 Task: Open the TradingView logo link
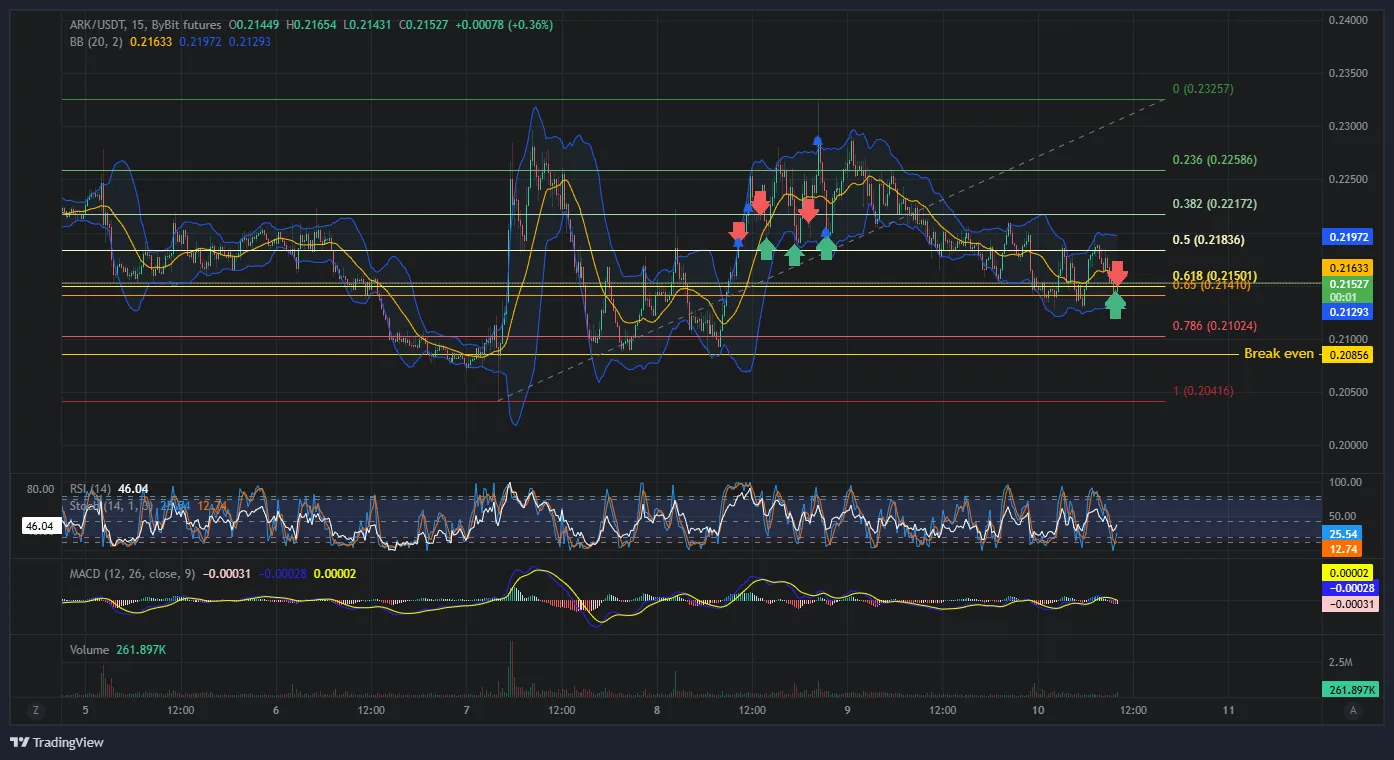click(x=57, y=742)
